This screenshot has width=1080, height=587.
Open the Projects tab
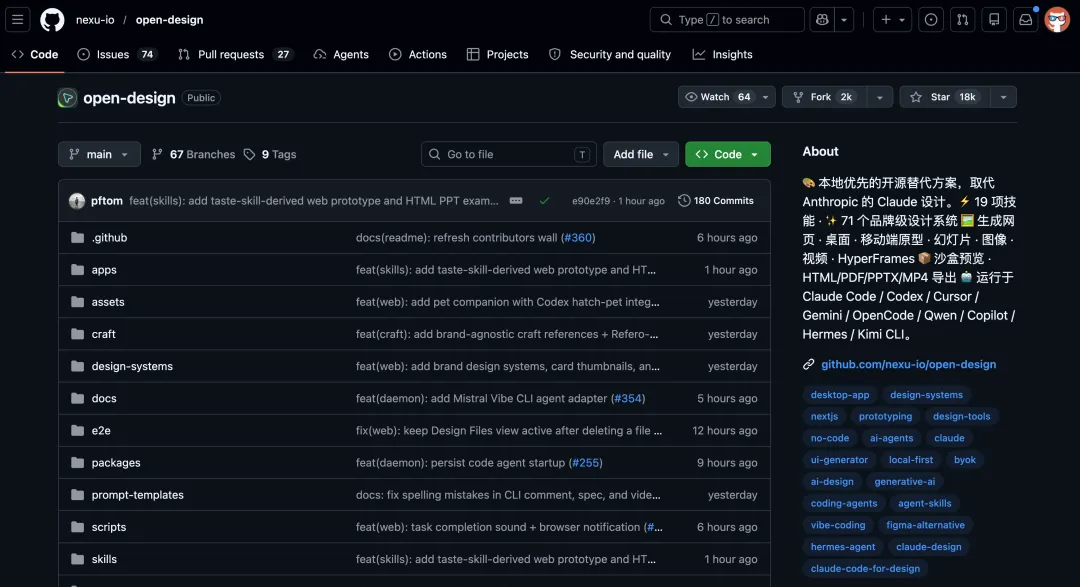[497, 54]
